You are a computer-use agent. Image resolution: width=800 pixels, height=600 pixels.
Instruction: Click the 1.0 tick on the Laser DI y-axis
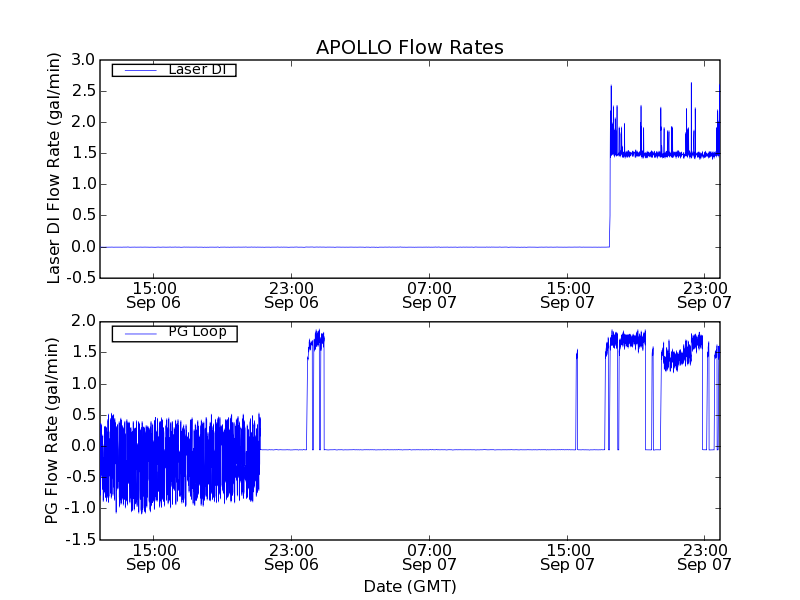point(83,184)
